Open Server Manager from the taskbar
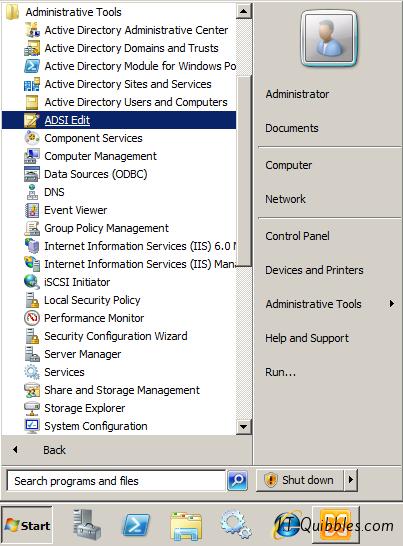The height and width of the screenshot is (546, 403). (86, 524)
